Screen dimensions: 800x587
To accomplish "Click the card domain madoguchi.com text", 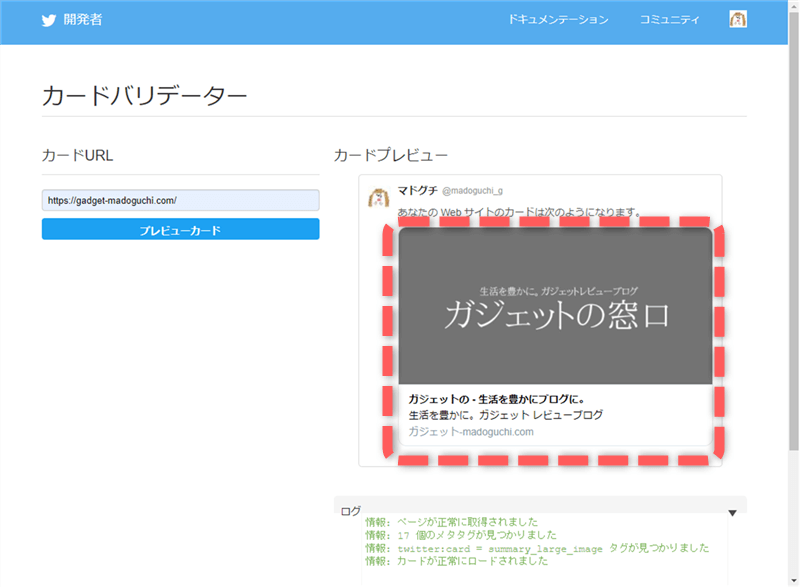I will 471,431.
